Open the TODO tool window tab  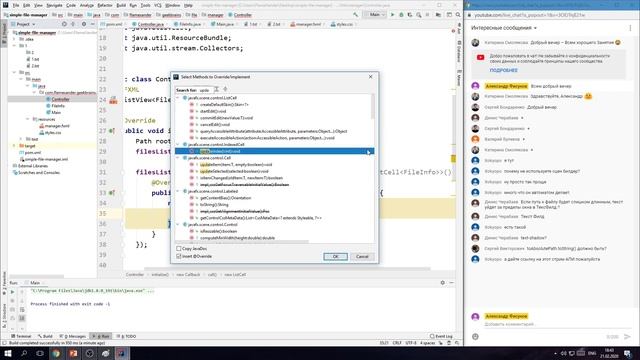127,336
